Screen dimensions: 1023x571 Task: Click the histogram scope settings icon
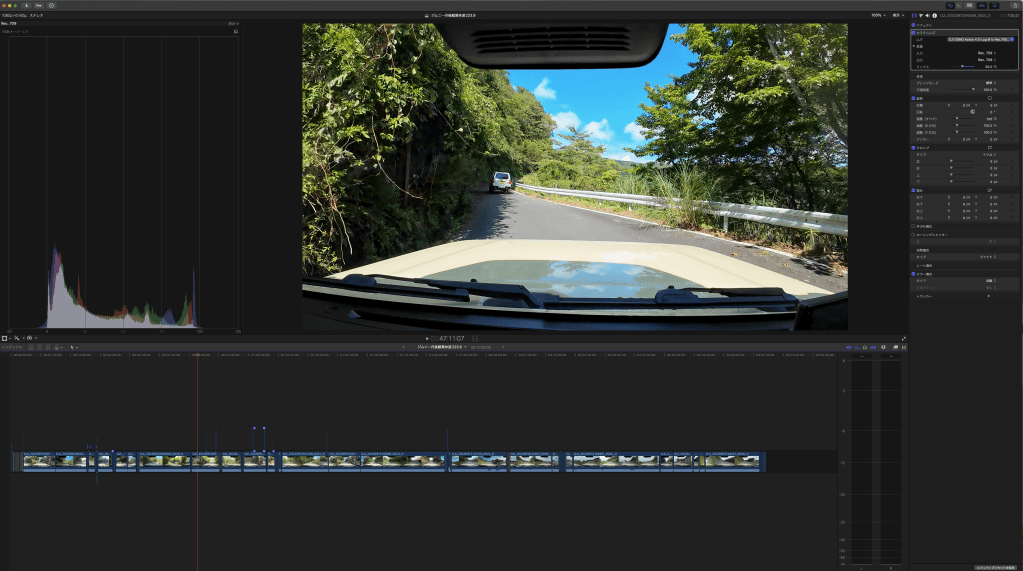click(x=236, y=31)
